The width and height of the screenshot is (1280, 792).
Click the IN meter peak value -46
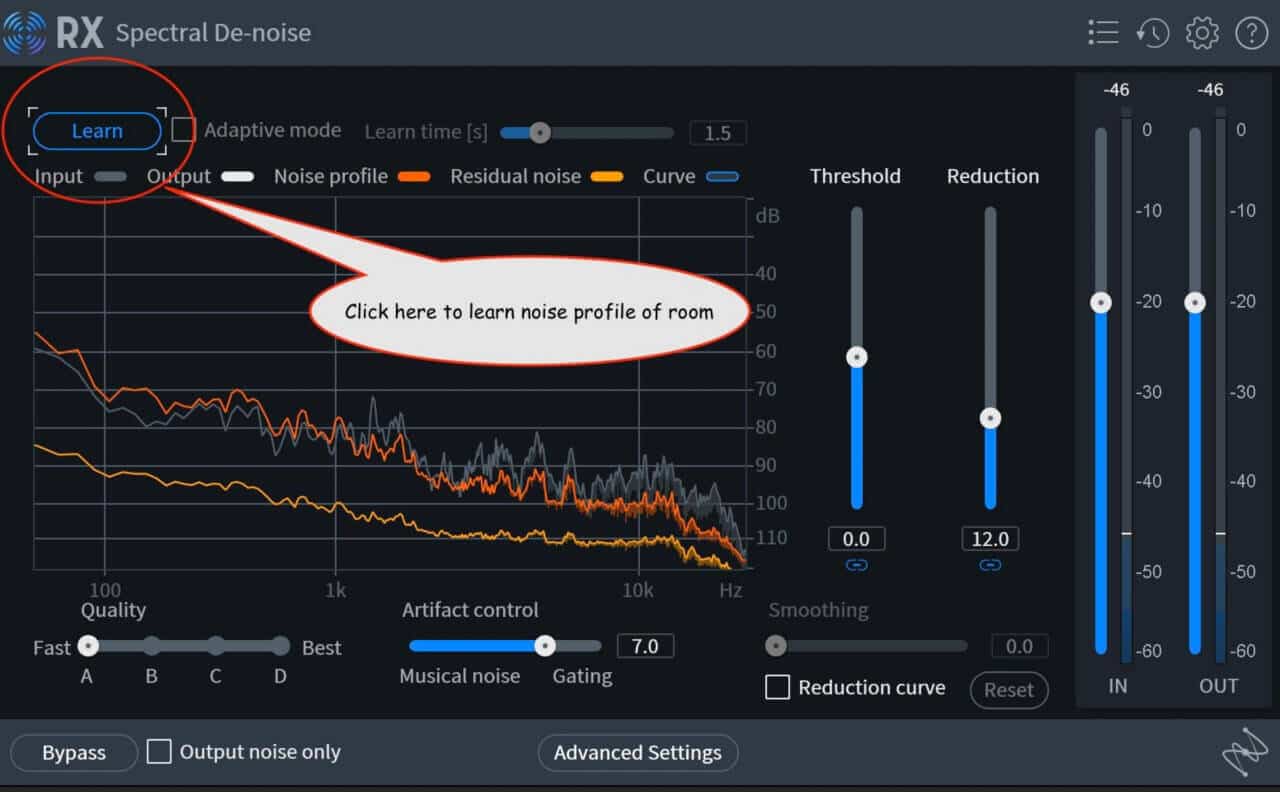(1116, 90)
